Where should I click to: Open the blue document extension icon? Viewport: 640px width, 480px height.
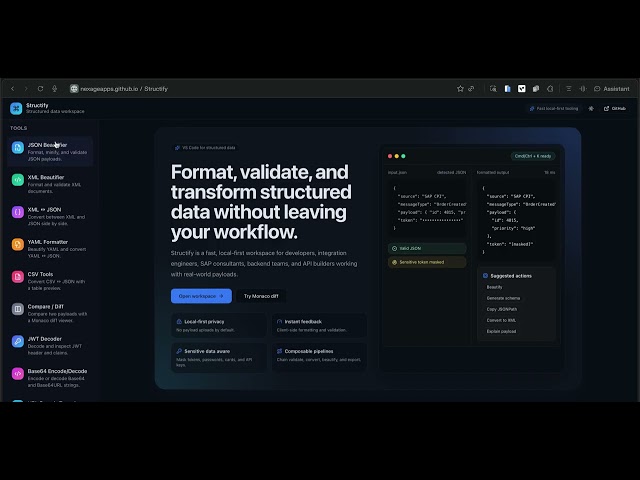click(x=507, y=89)
